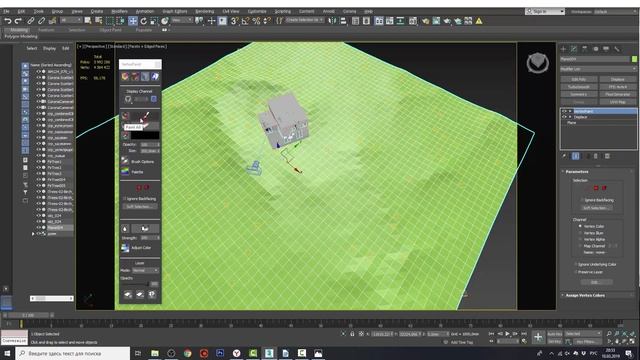Toggle VertexPaint modifier eye visibility
Image resolution: width=640 pixels, height=360 pixels.
564,111
